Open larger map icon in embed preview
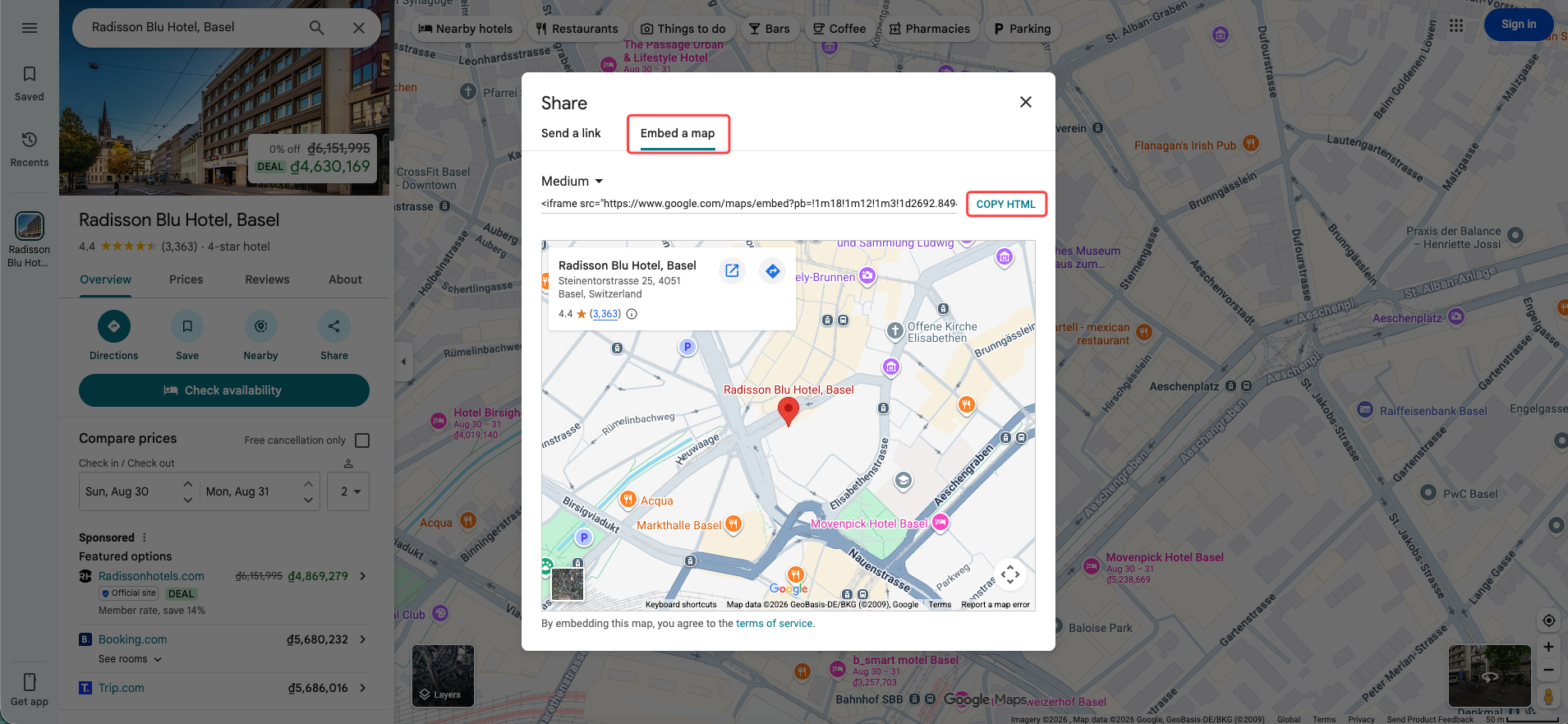 click(732, 270)
